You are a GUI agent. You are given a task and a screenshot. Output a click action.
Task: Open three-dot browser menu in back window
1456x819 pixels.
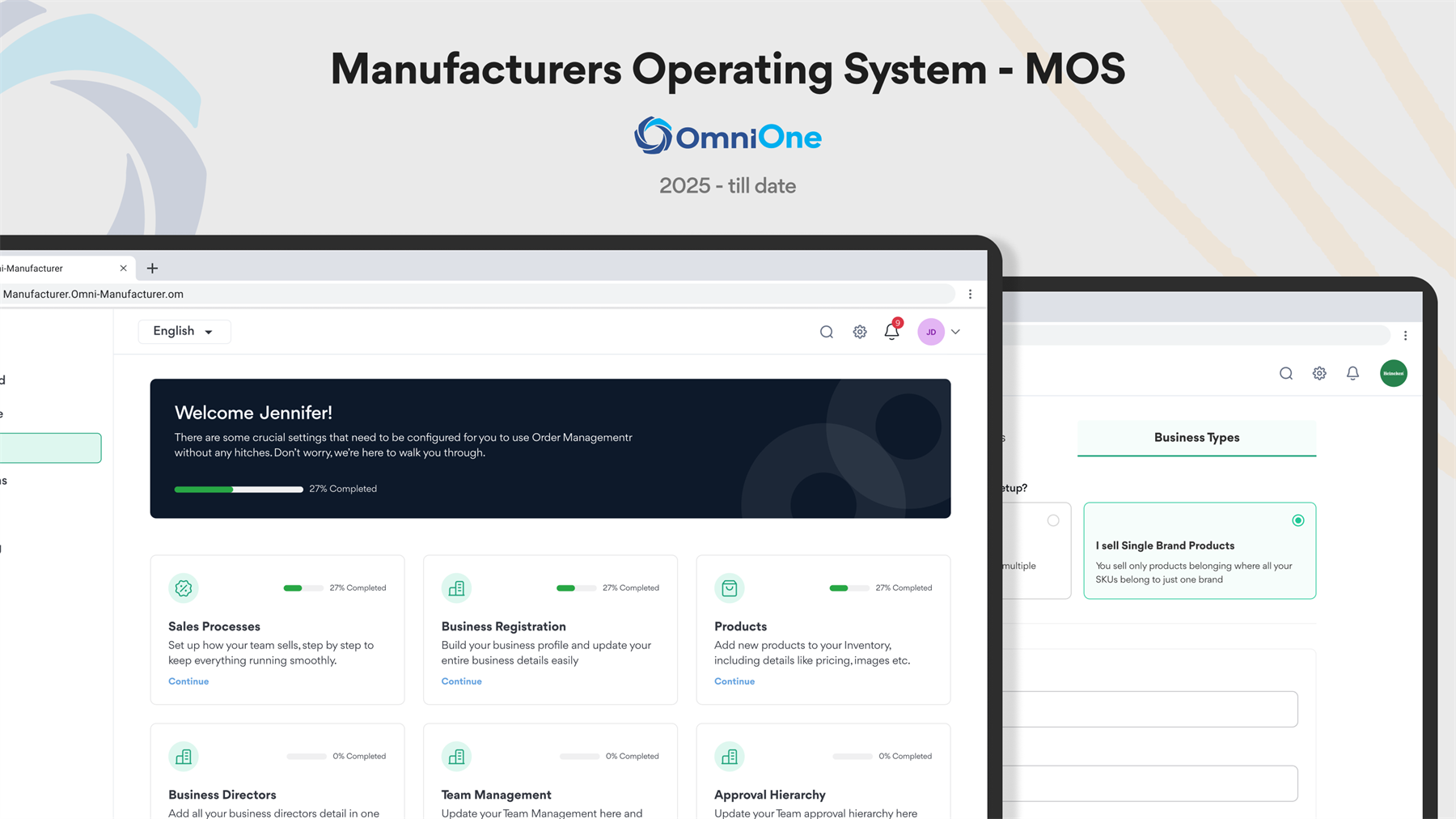pos(1406,335)
